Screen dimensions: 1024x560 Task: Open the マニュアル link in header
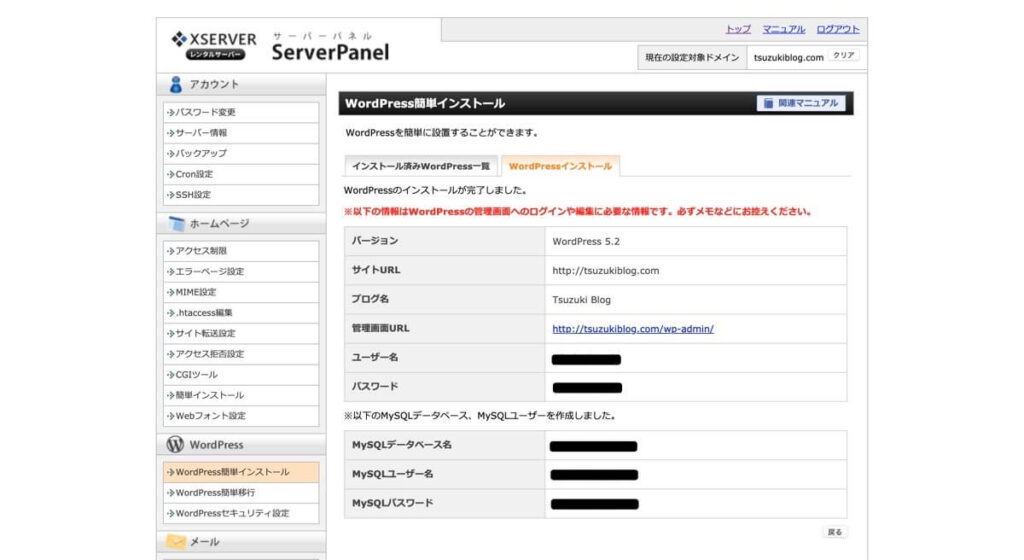(784, 29)
